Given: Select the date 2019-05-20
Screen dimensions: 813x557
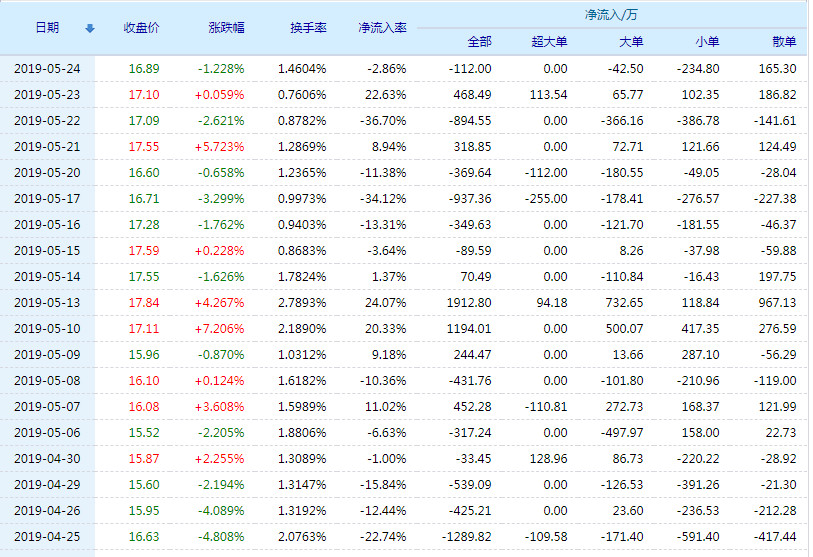Looking at the screenshot, I should click(47, 172).
